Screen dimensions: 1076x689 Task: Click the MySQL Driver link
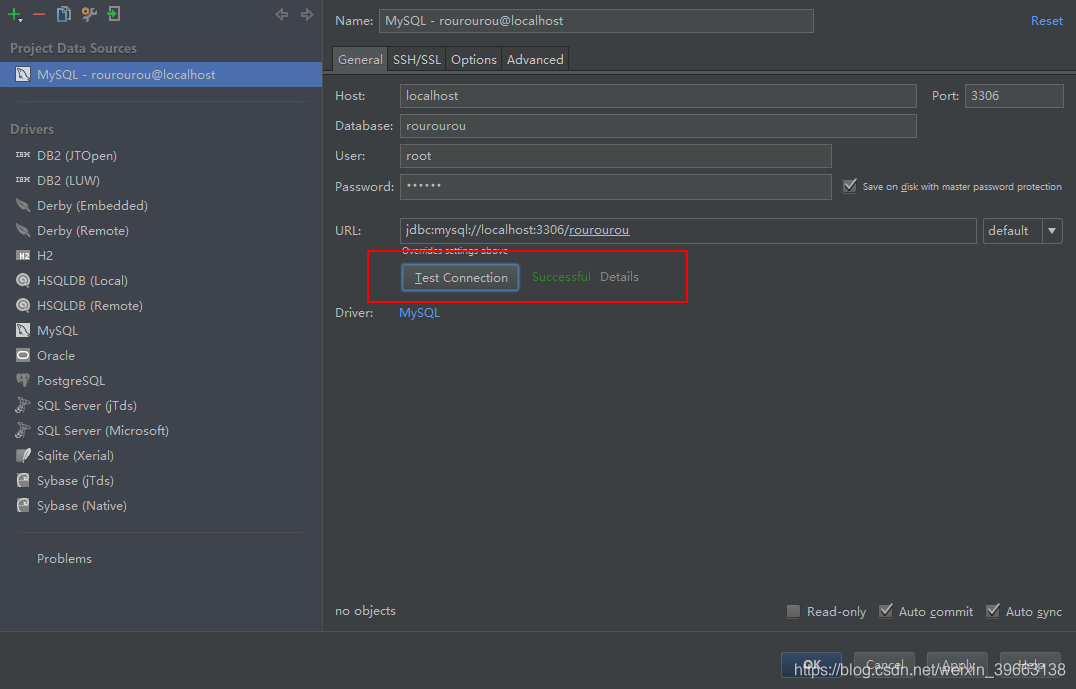coord(419,312)
